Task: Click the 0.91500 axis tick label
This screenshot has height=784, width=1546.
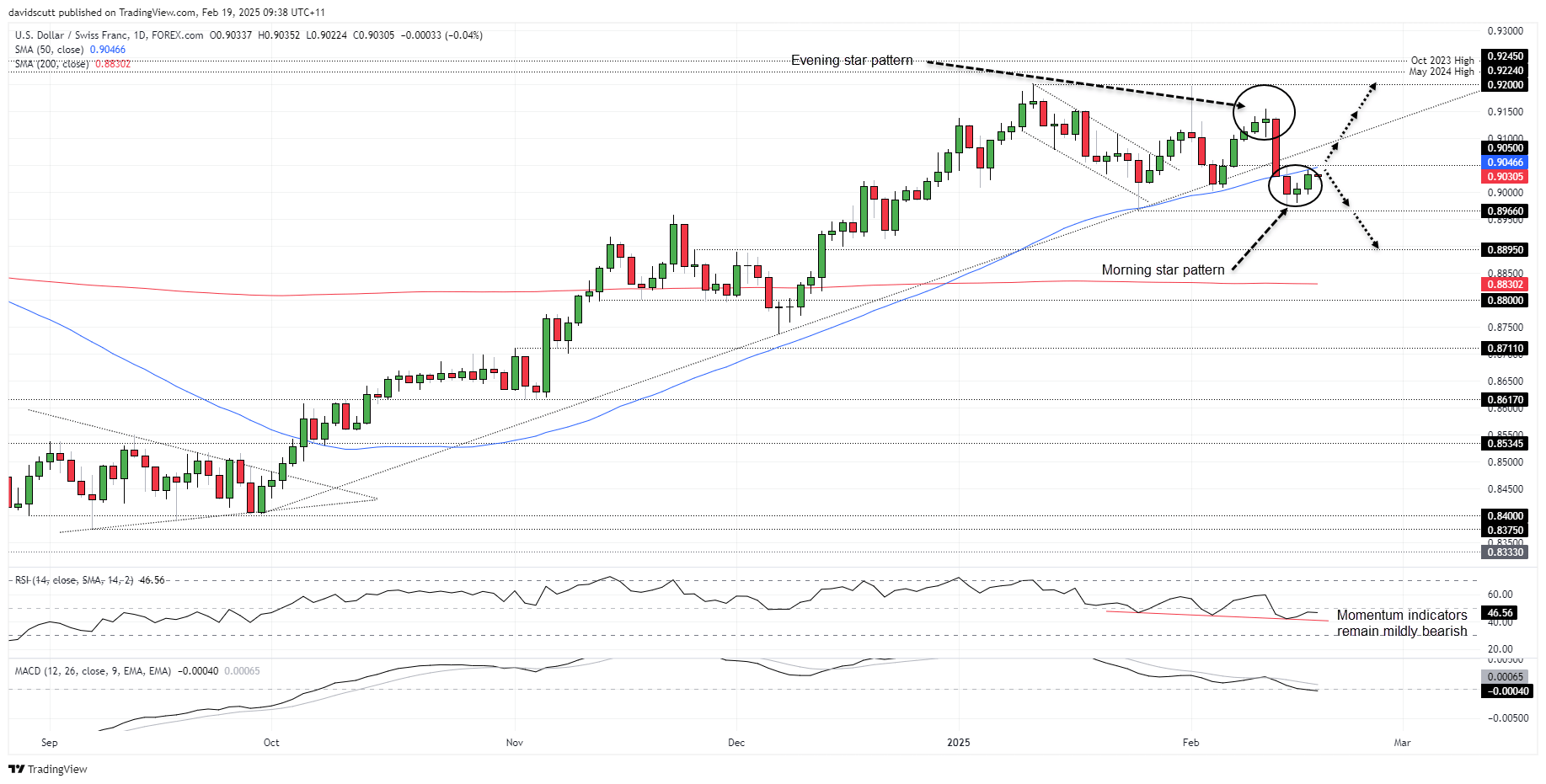Action: (1506, 112)
